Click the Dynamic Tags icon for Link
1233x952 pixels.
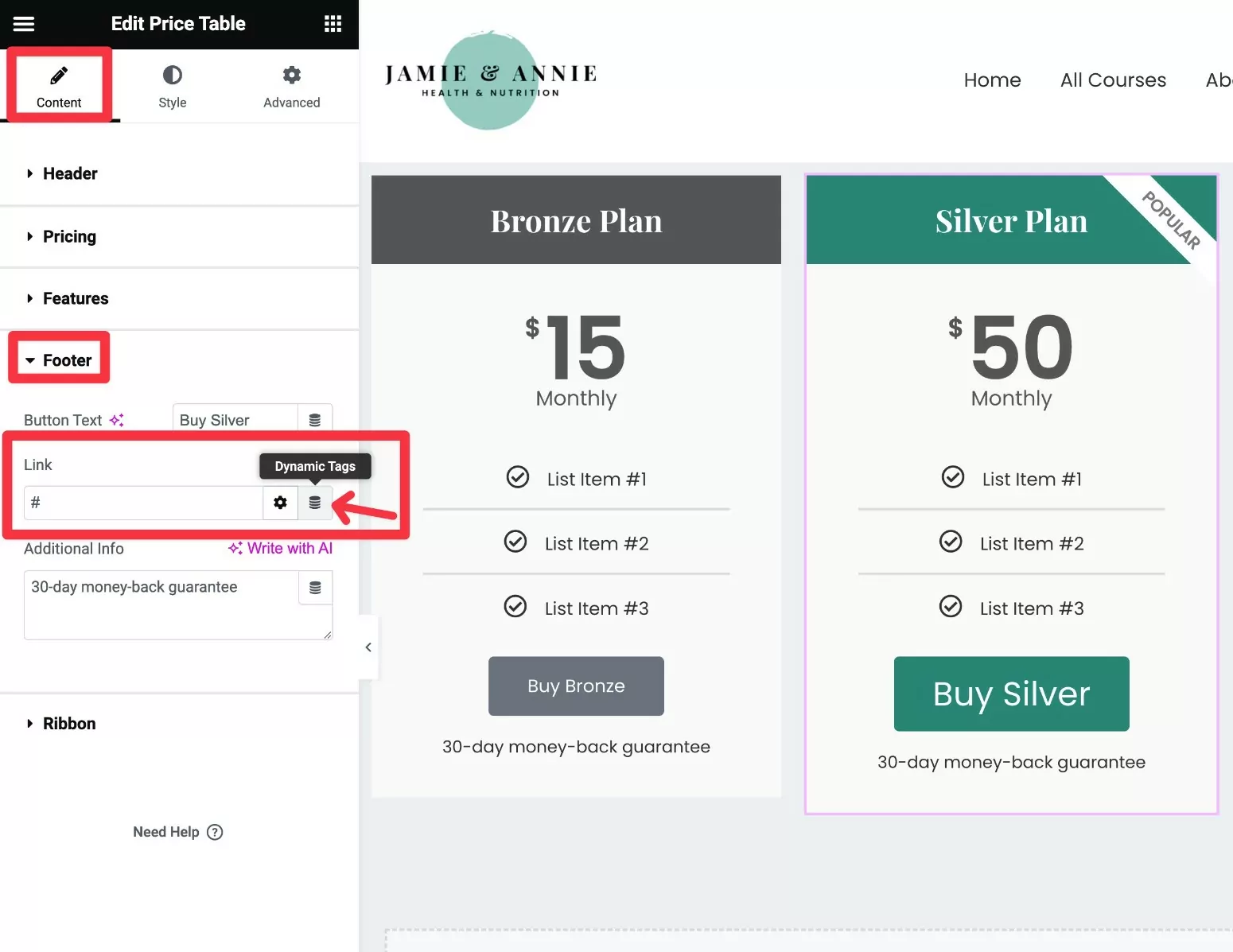point(315,503)
